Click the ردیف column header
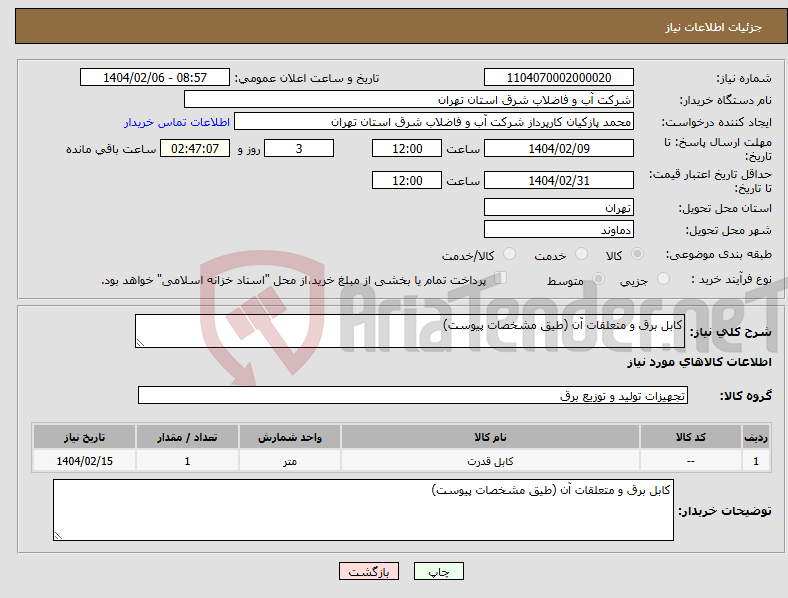The height and width of the screenshot is (598, 788). (756, 437)
